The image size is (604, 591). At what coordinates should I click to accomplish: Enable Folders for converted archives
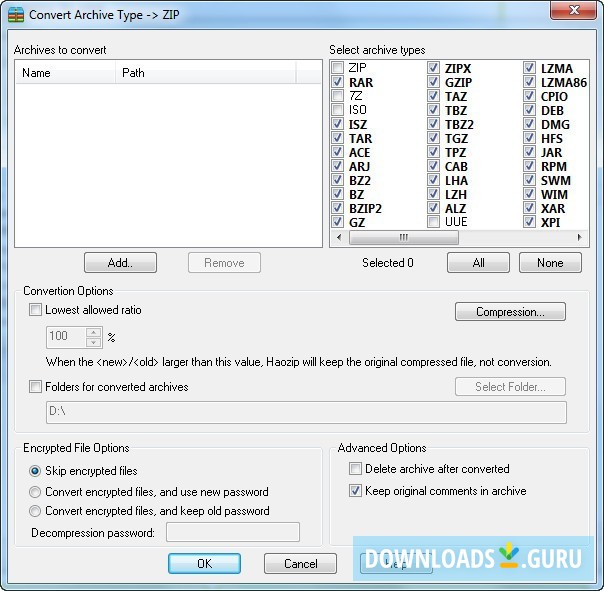pyautogui.click(x=35, y=386)
